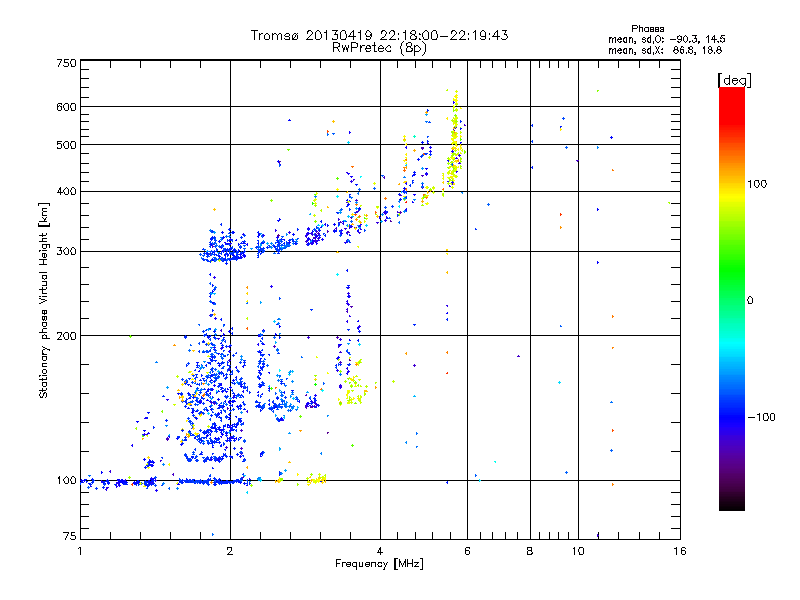Click the x-axis '4' tick label
This screenshot has width=800, height=600.
(380, 551)
